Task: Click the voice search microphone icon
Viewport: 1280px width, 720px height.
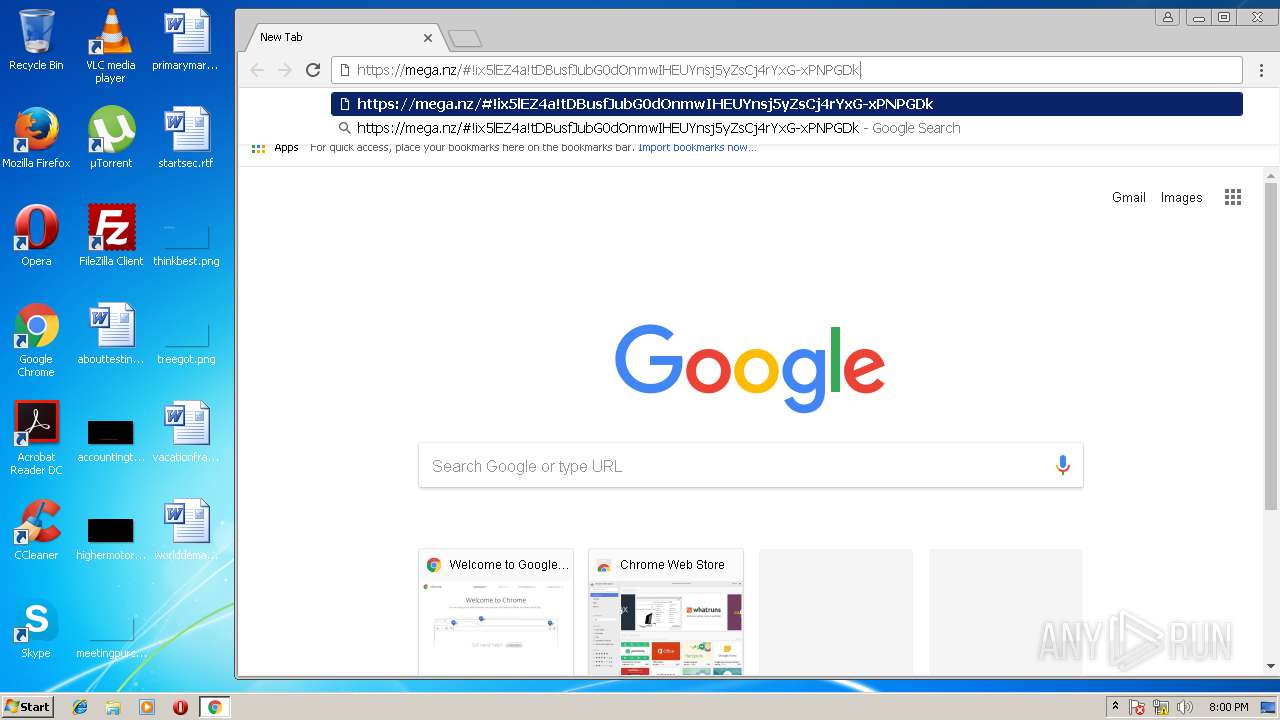Action: pos(1062,465)
